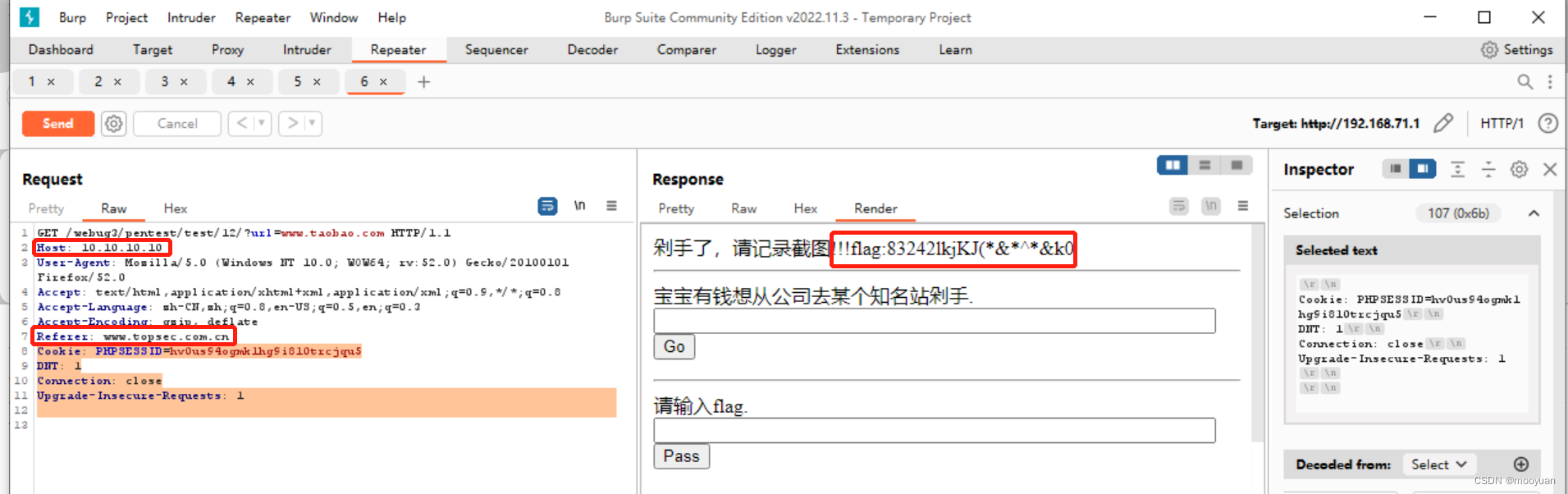Click the search magnifier for tabs

(x=1525, y=81)
